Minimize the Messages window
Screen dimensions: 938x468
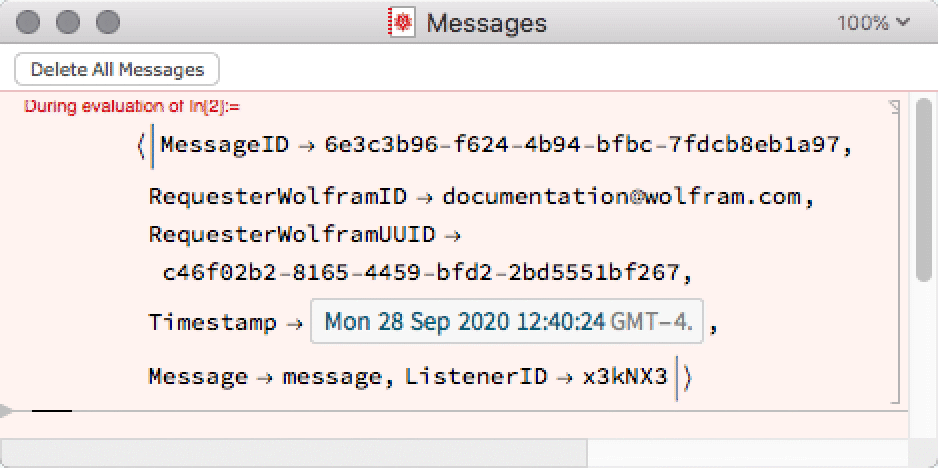(x=68, y=22)
